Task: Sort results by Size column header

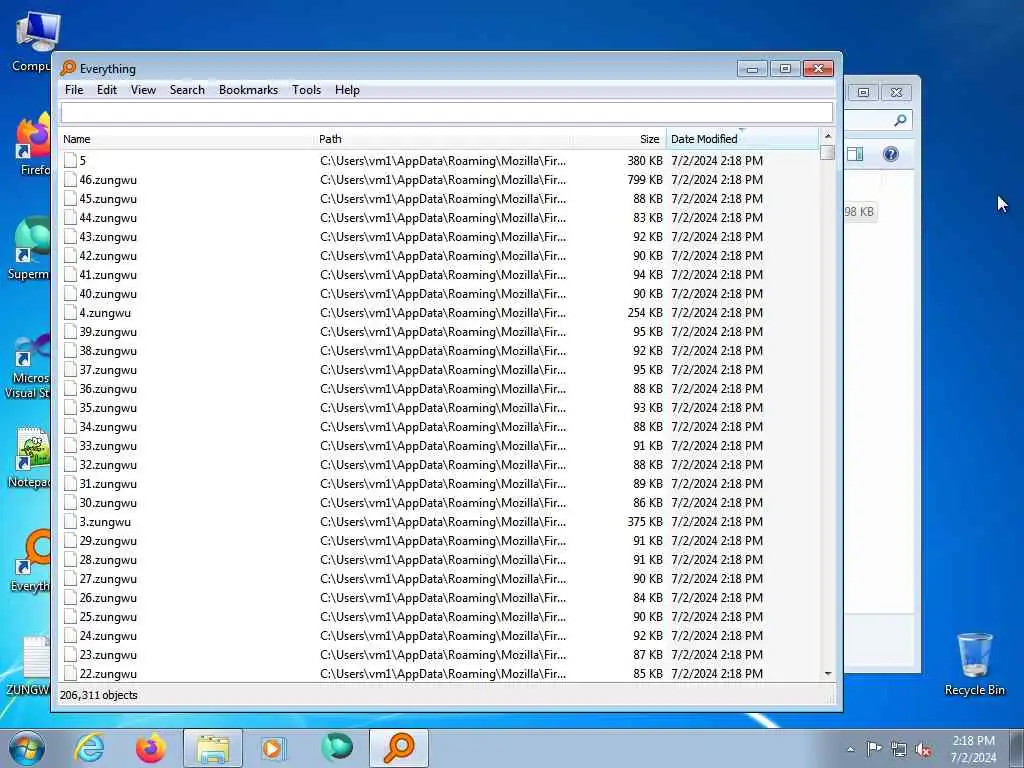Action: point(618,139)
